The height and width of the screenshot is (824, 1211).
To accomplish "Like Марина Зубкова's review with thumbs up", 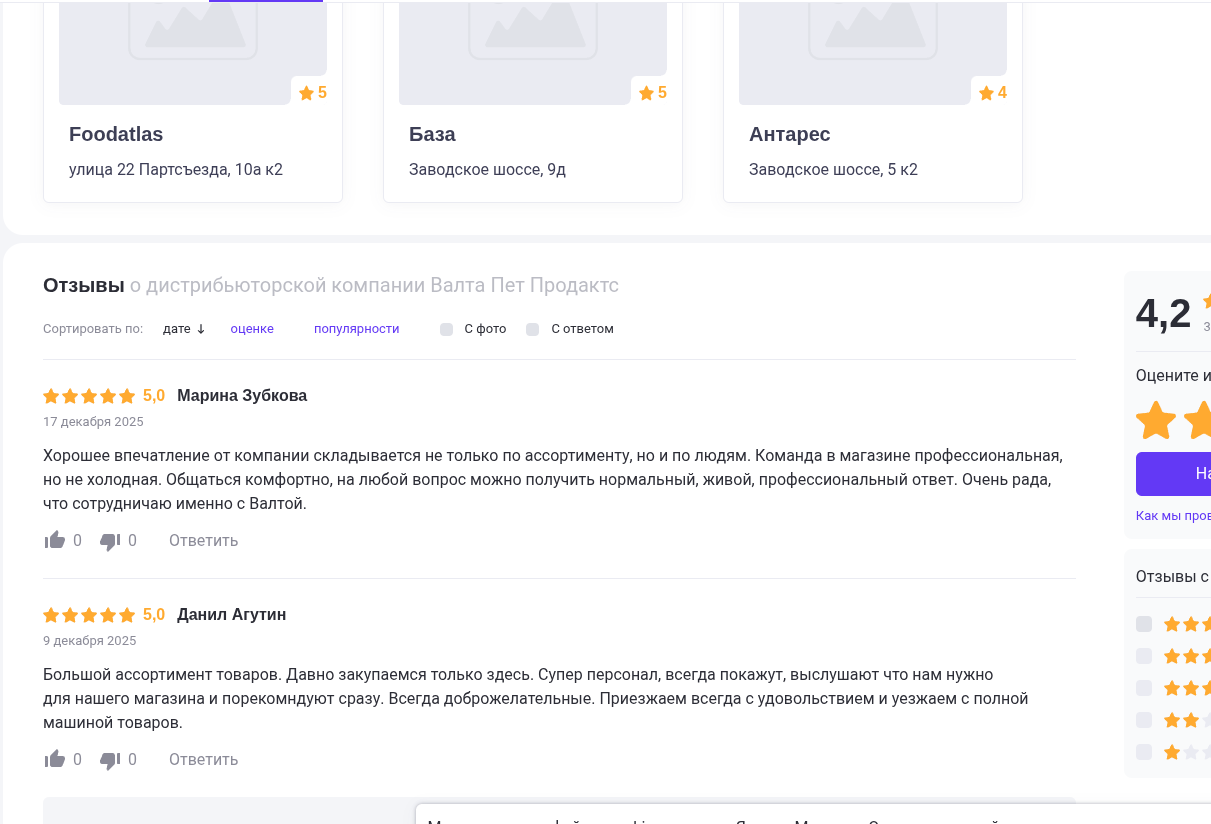I will tap(55, 541).
